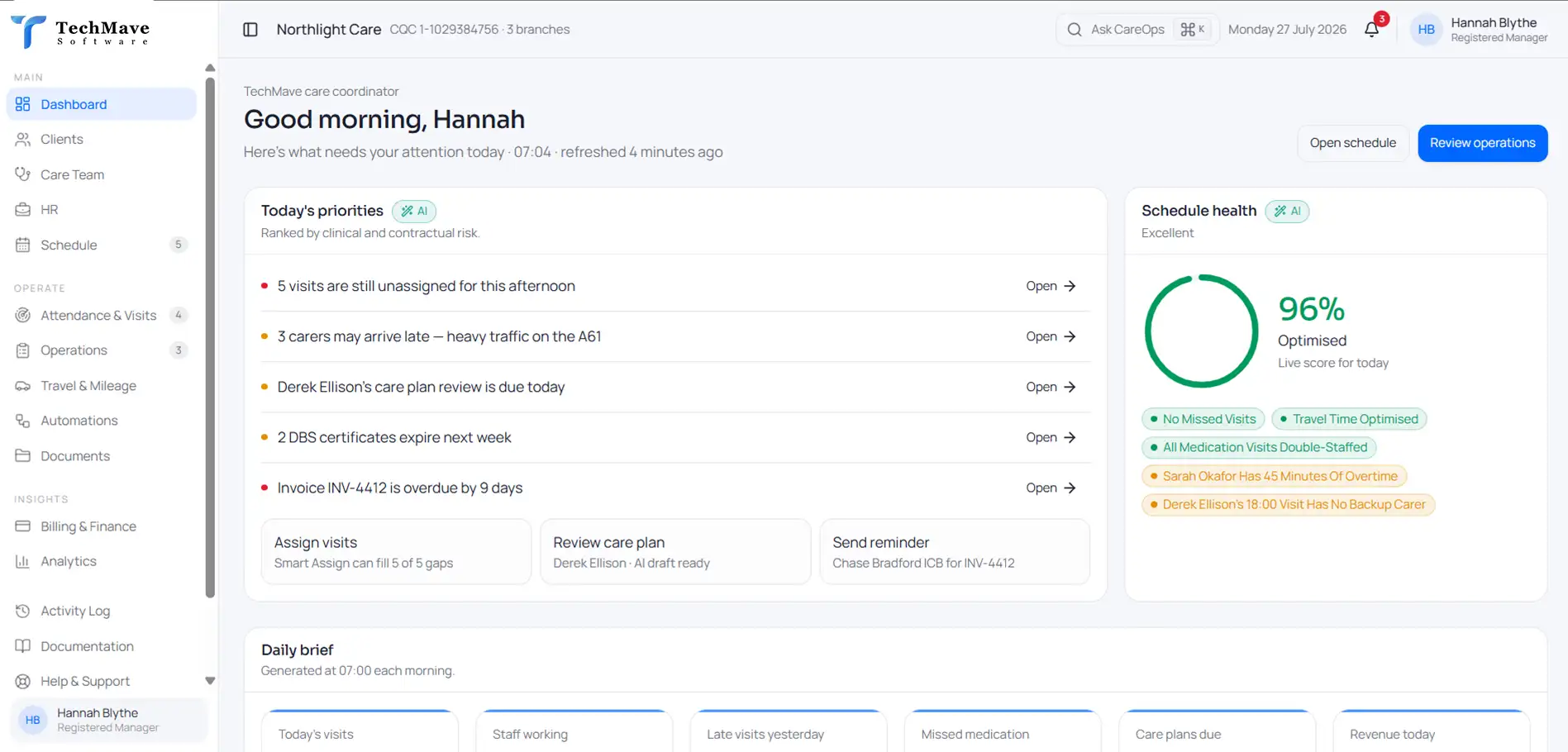Image resolution: width=1568 pixels, height=752 pixels.
Task: Click the Billing & Finance card icon
Action: coord(23,526)
